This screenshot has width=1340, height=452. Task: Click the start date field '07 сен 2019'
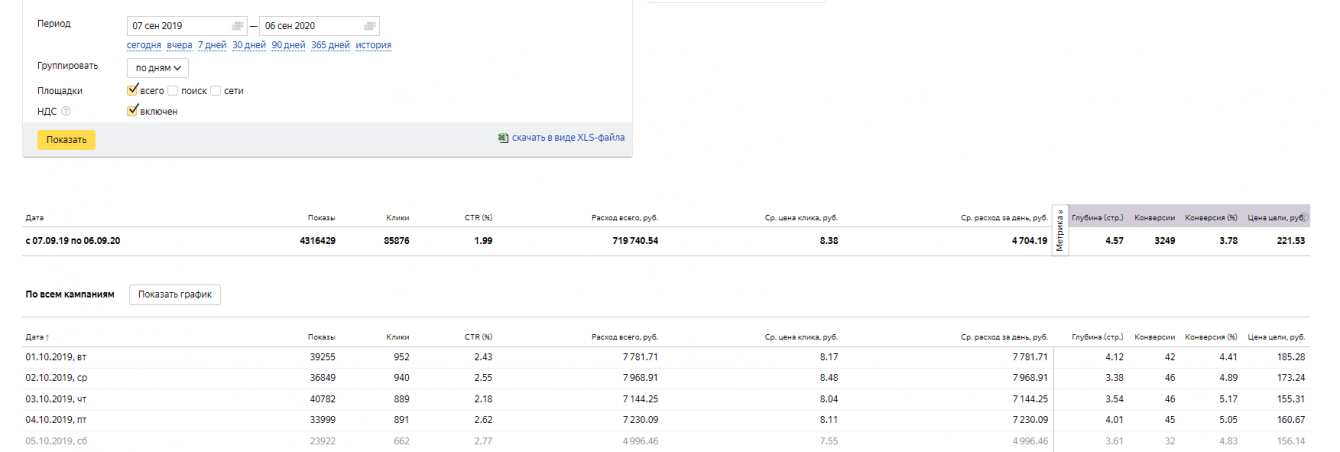pos(176,26)
